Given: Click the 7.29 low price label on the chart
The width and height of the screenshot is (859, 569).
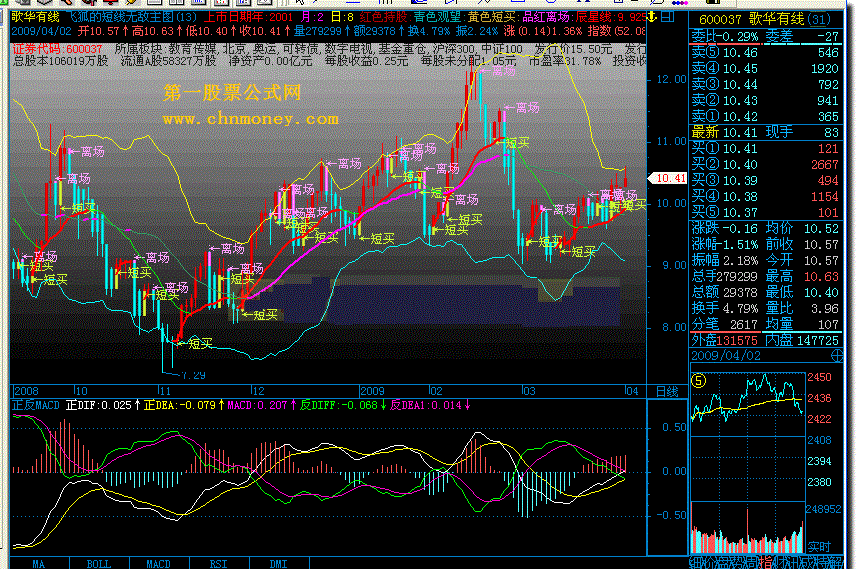Looking at the screenshot, I should [193, 376].
